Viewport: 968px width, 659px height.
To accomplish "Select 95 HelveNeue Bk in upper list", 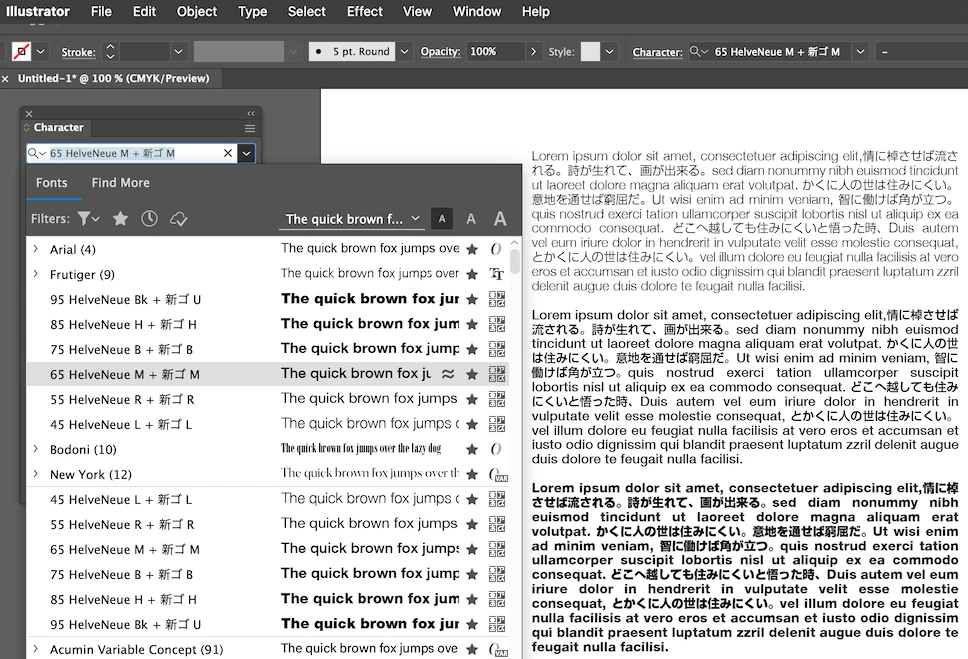I will click(x=267, y=300).
